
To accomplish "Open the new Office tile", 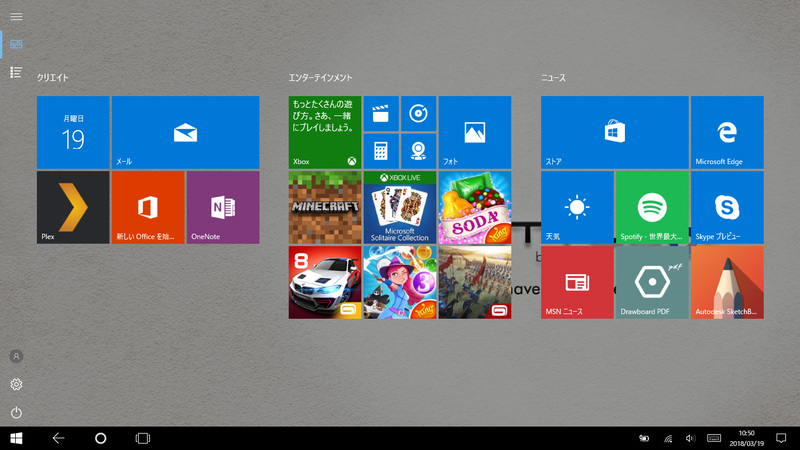I will pyautogui.click(x=148, y=207).
